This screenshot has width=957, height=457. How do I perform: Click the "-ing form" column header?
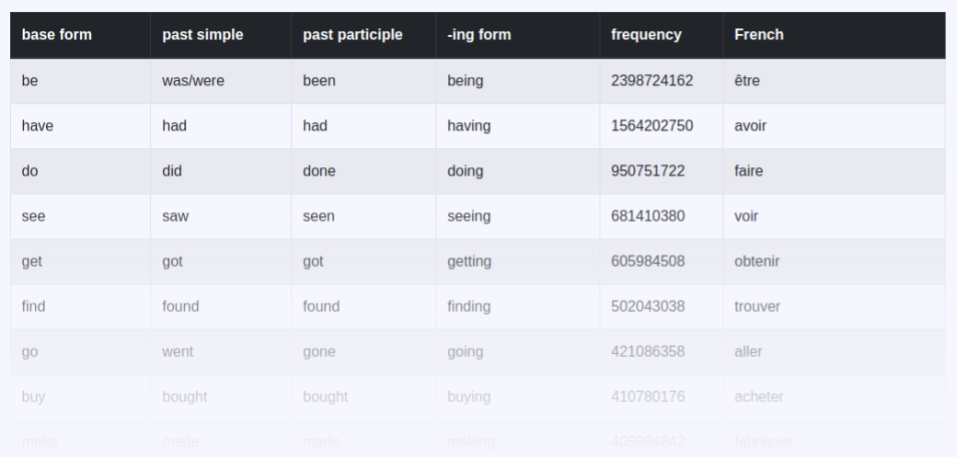(x=479, y=35)
